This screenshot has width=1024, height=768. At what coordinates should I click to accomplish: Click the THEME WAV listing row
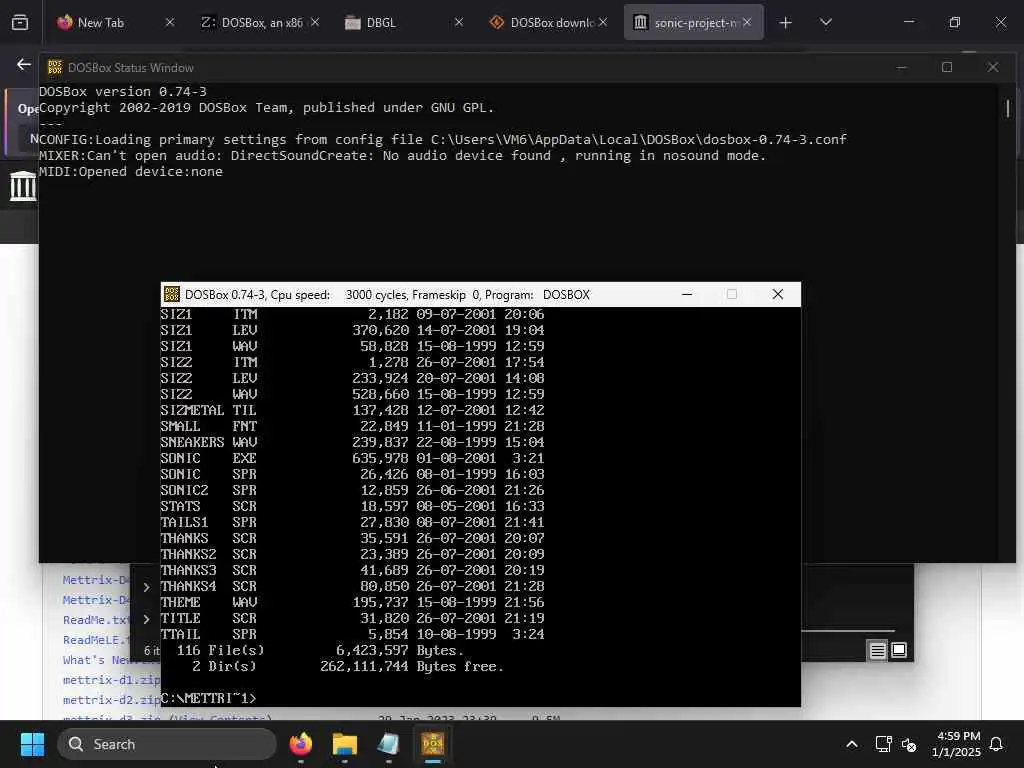pos(353,602)
